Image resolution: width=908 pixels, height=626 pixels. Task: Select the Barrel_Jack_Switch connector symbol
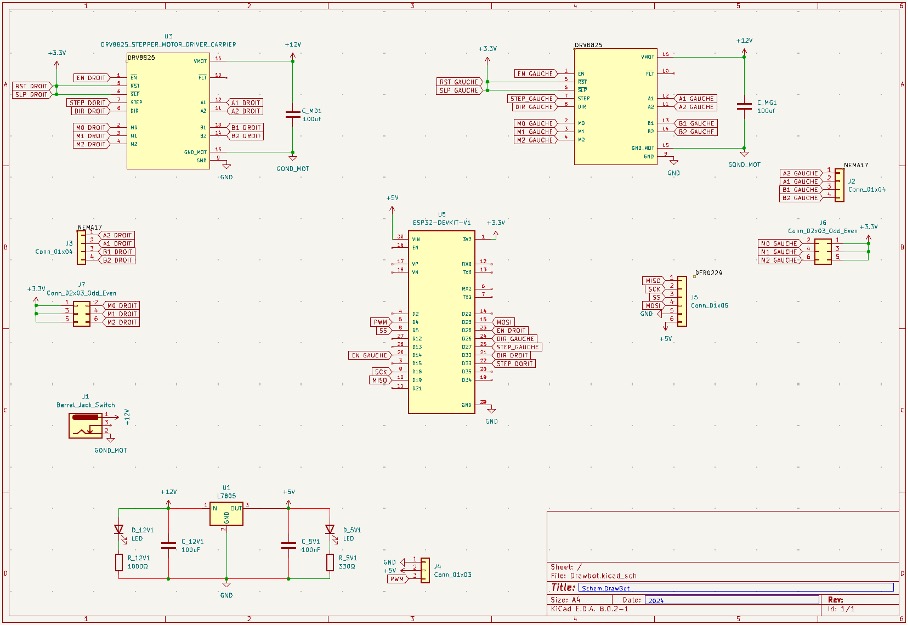click(x=84, y=427)
